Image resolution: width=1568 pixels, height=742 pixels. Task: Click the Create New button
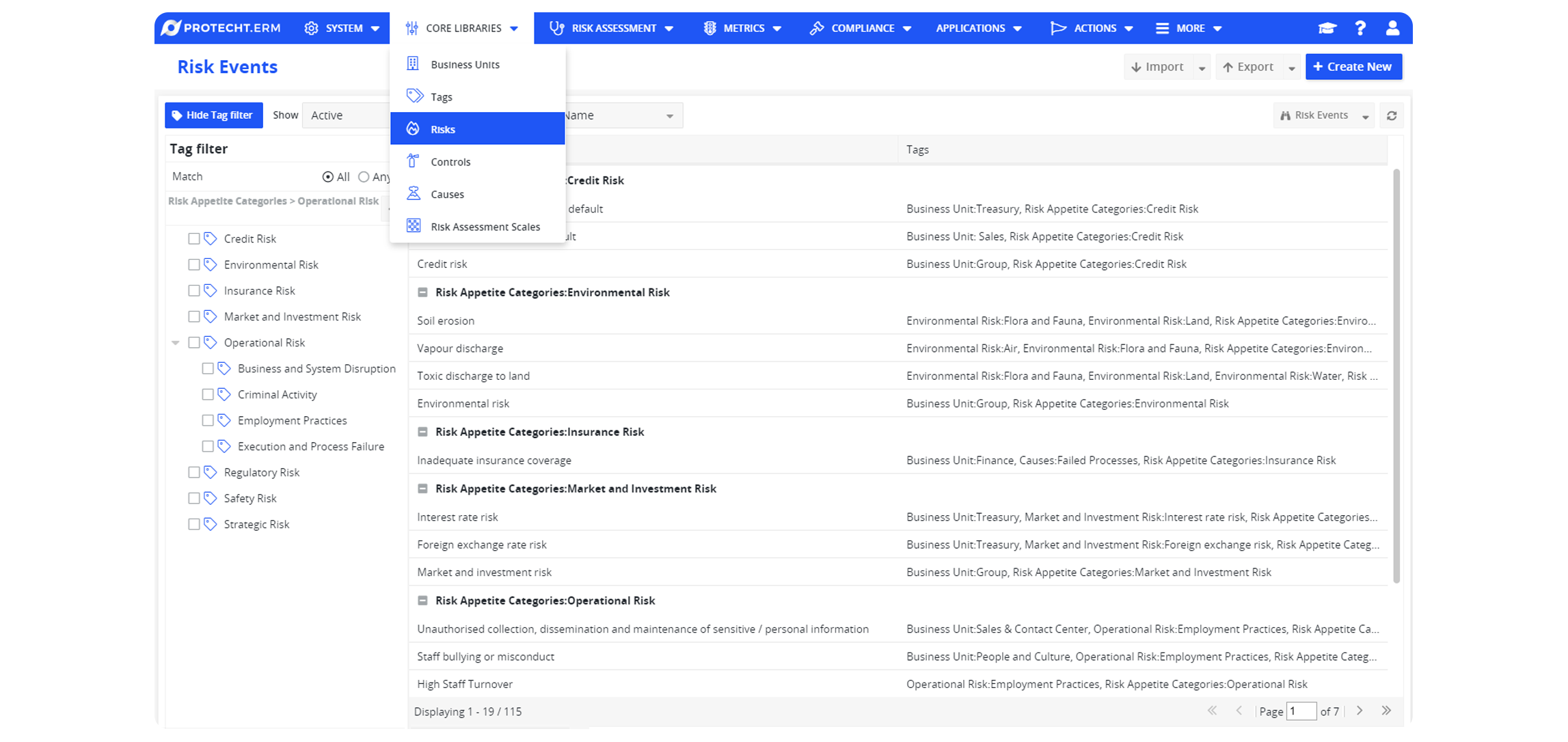pyautogui.click(x=1353, y=67)
